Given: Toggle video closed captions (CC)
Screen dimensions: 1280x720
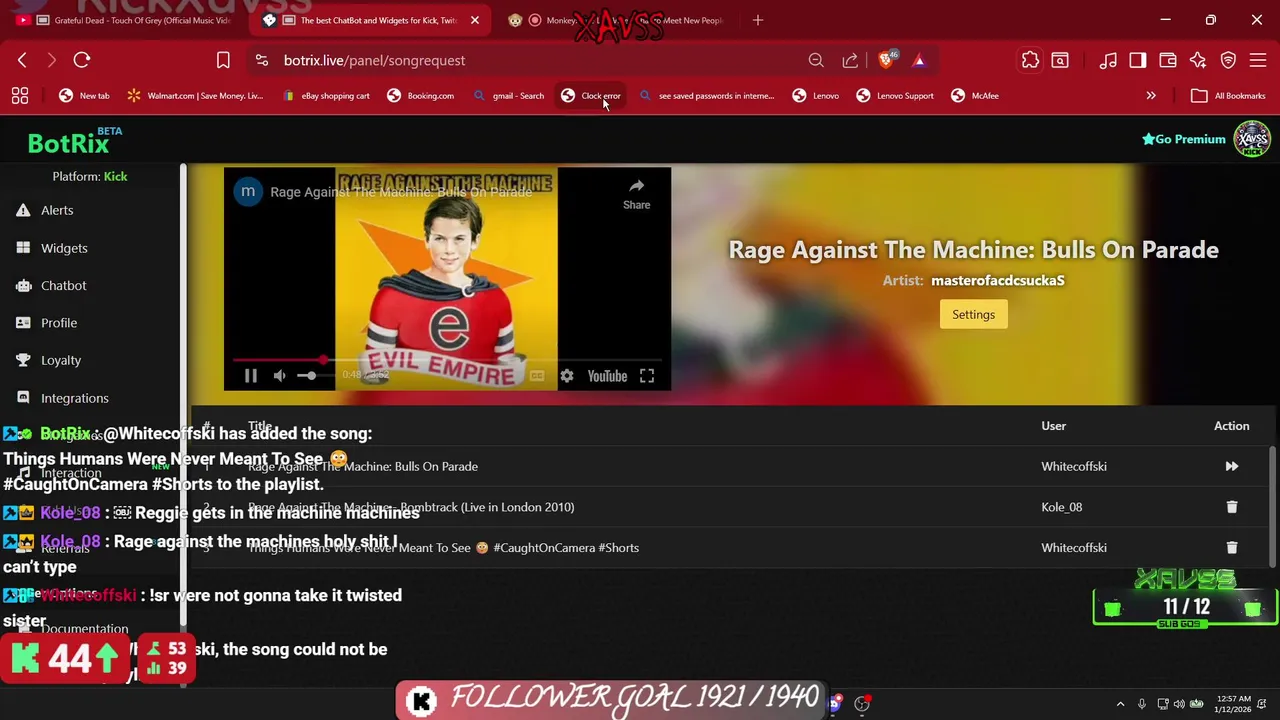Looking at the screenshot, I should (x=537, y=376).
